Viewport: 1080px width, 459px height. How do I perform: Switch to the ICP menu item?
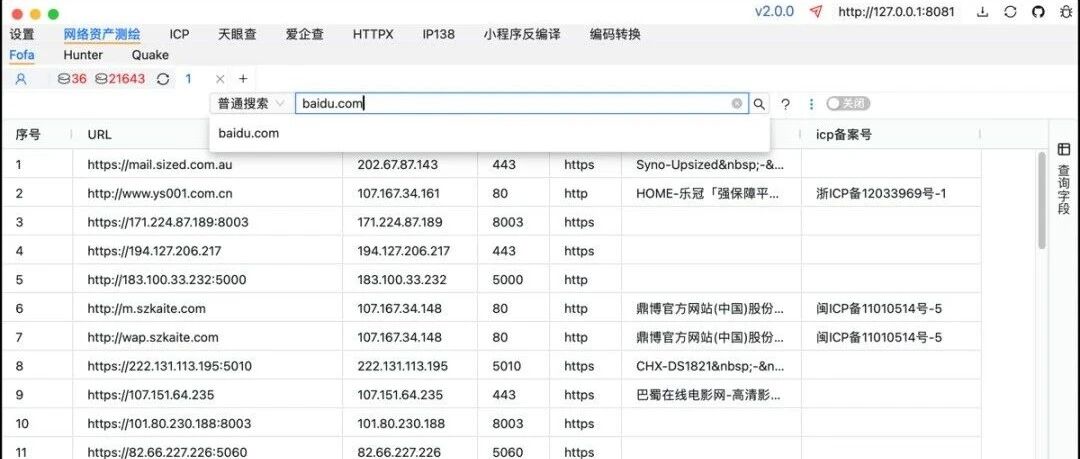tap(179, 34)
